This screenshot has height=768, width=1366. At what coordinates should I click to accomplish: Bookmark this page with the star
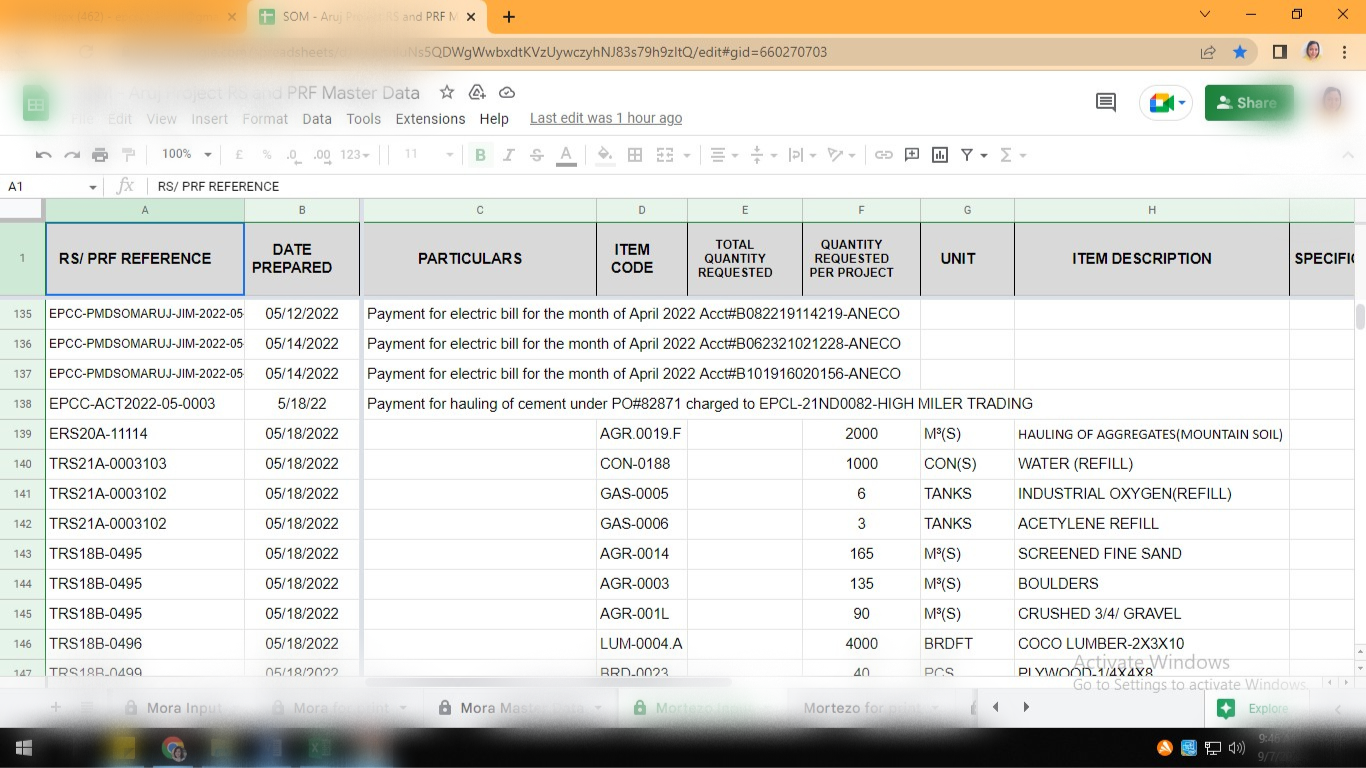click(x=1240, y=52)
